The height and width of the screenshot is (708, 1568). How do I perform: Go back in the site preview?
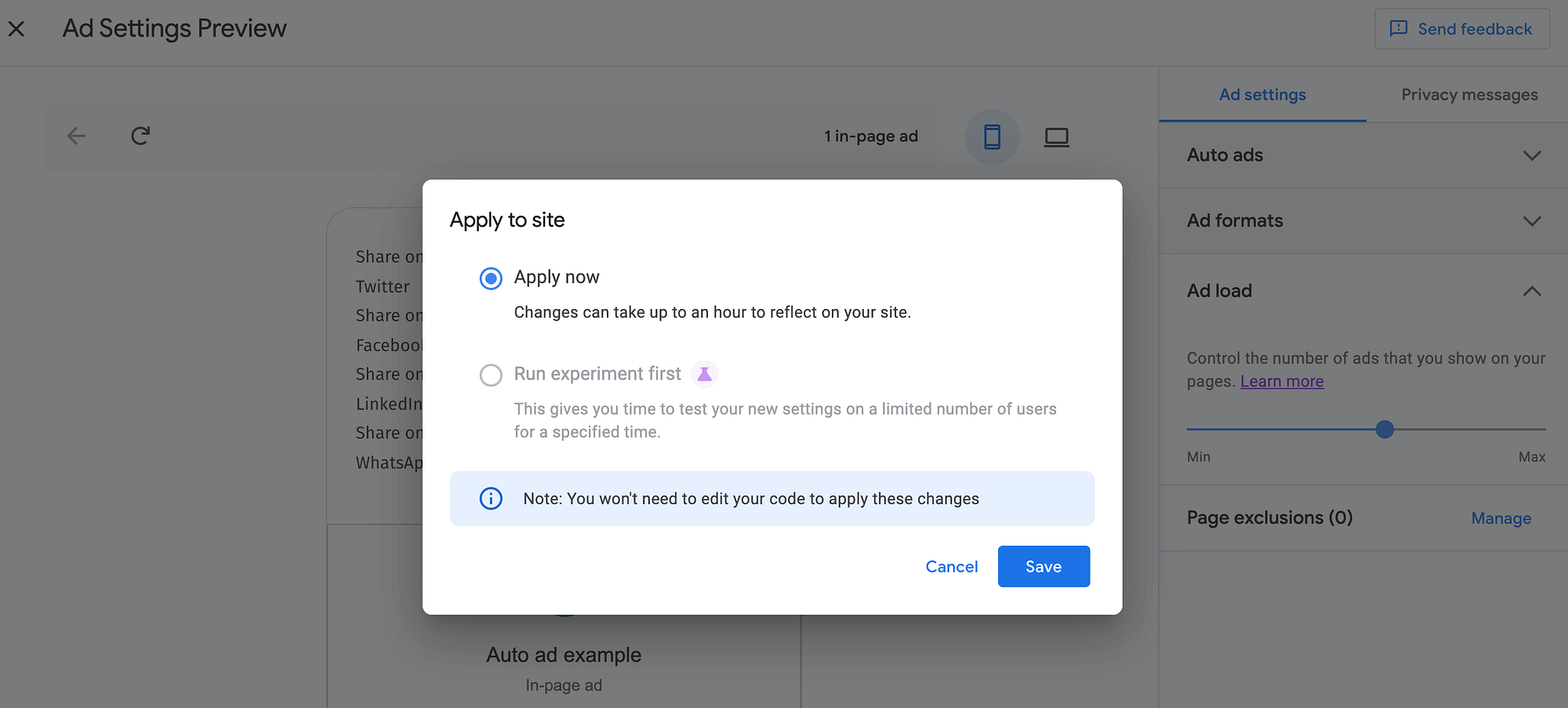[76, 136]
